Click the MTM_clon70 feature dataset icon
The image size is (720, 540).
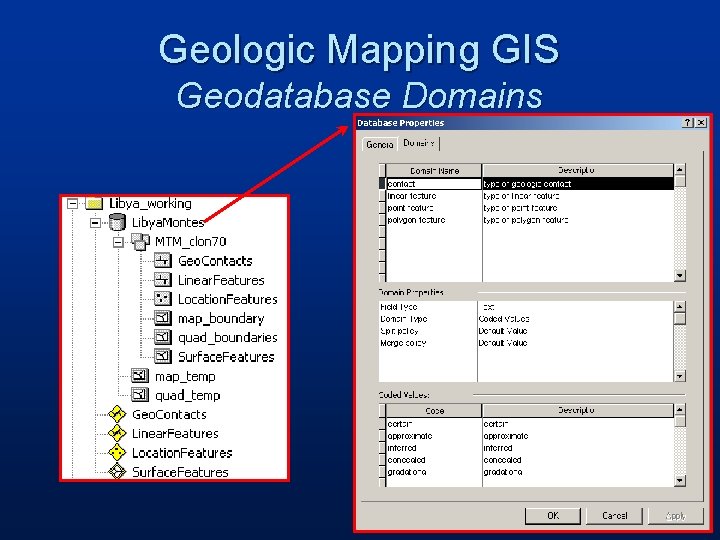pyautogui.click(x=140, y=242)
